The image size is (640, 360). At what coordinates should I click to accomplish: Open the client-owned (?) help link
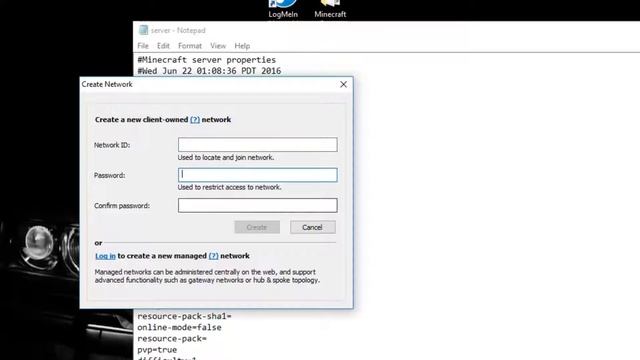[x=195, y=120]
